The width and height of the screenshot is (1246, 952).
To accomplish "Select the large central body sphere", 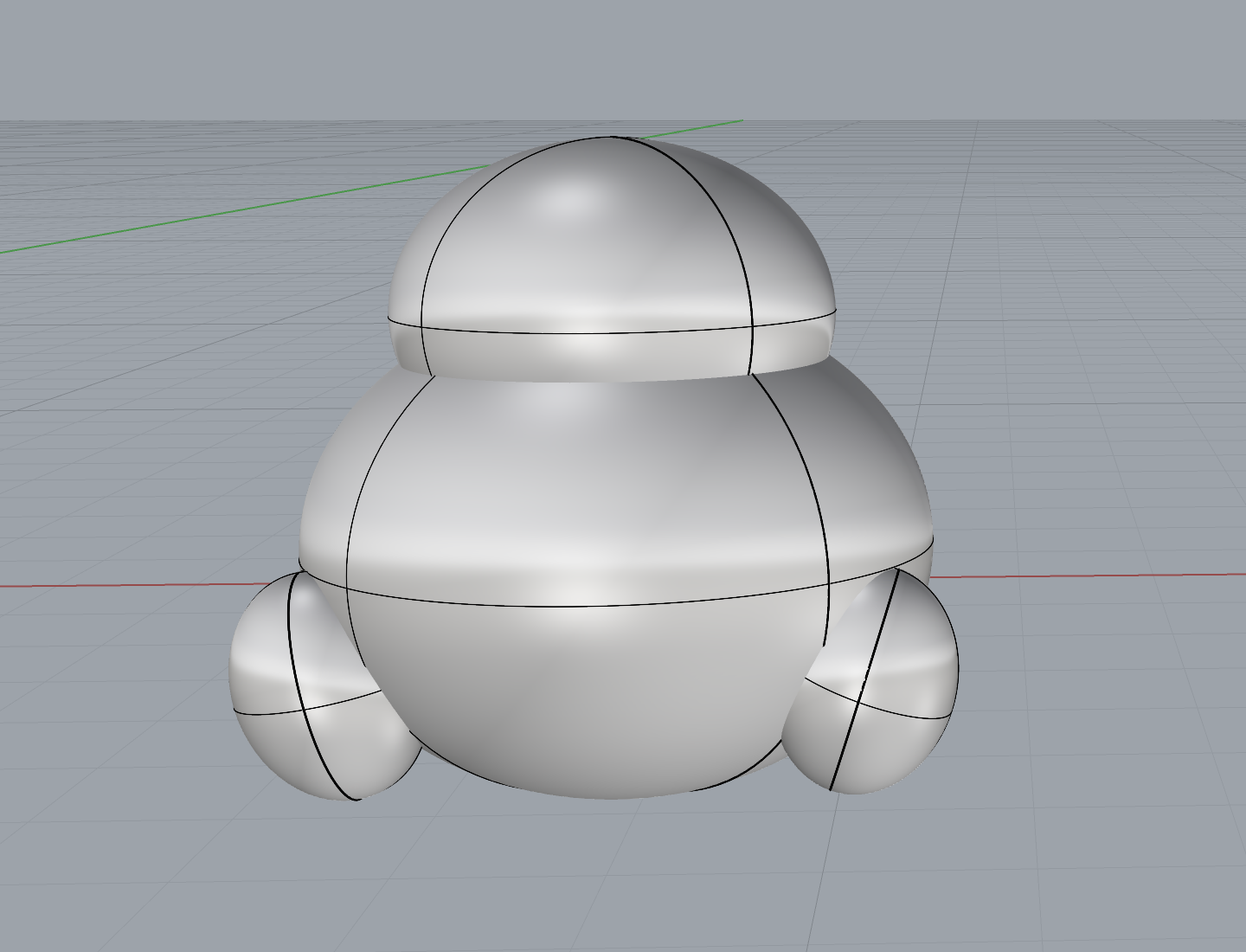I will point(616,576).
